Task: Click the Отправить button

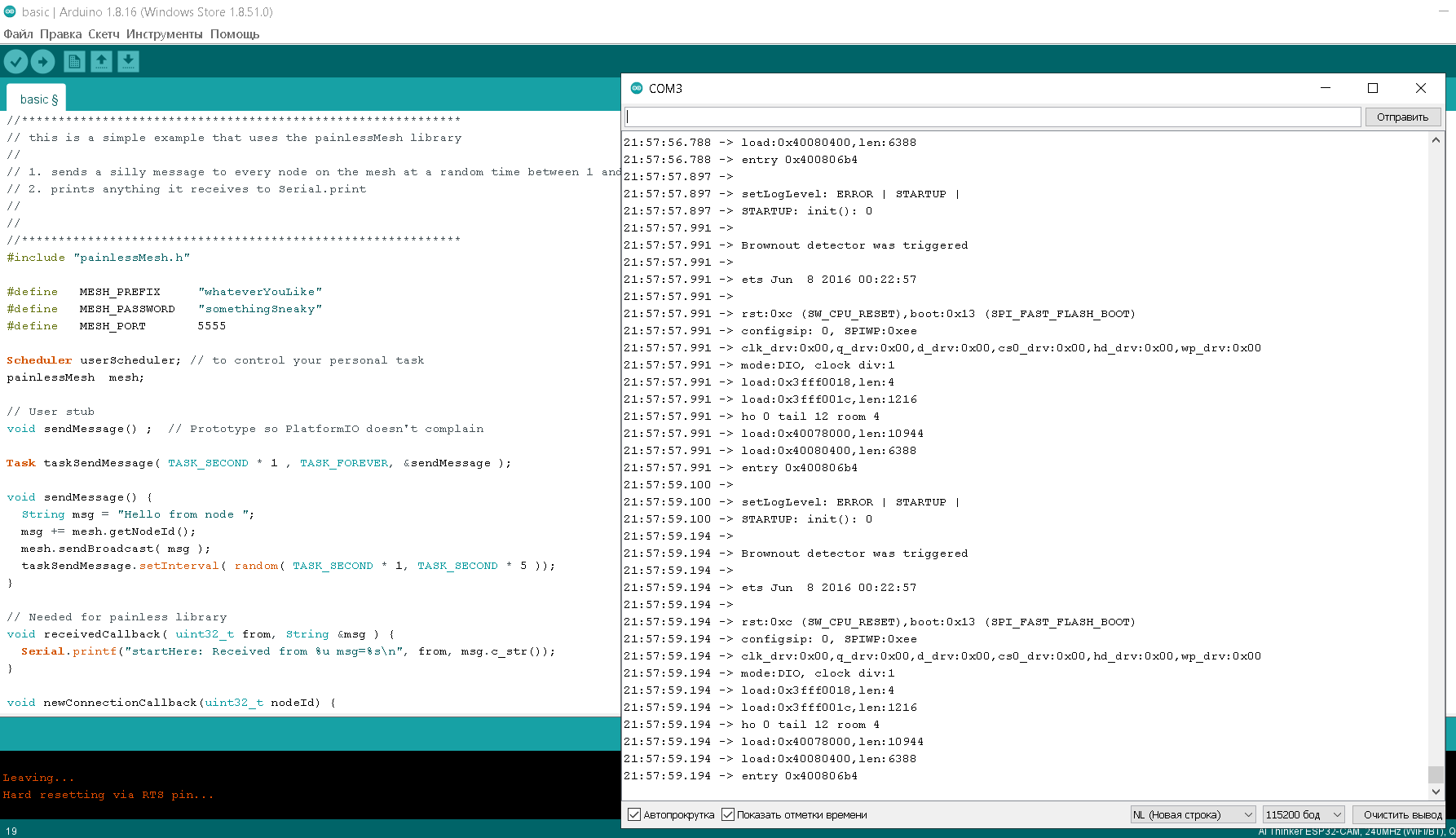Action: 1403,117
